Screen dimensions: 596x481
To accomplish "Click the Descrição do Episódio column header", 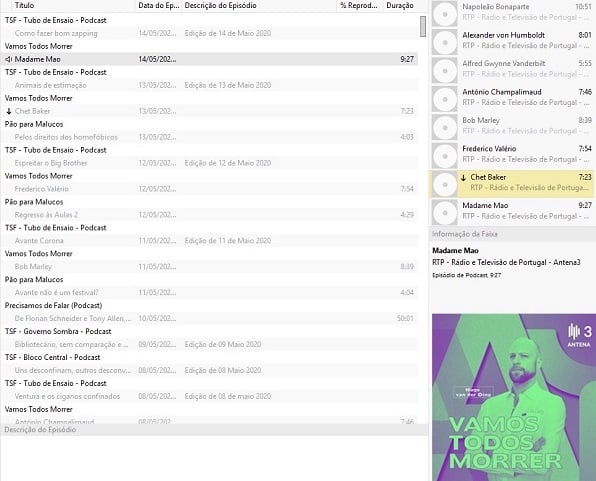I will (259, 6).
